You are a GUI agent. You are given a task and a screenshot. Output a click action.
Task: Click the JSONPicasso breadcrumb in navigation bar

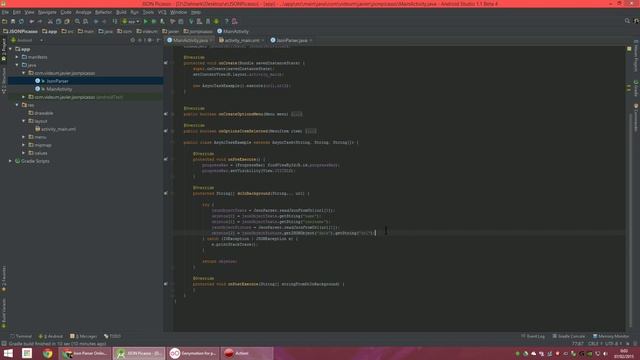[20, 31]
